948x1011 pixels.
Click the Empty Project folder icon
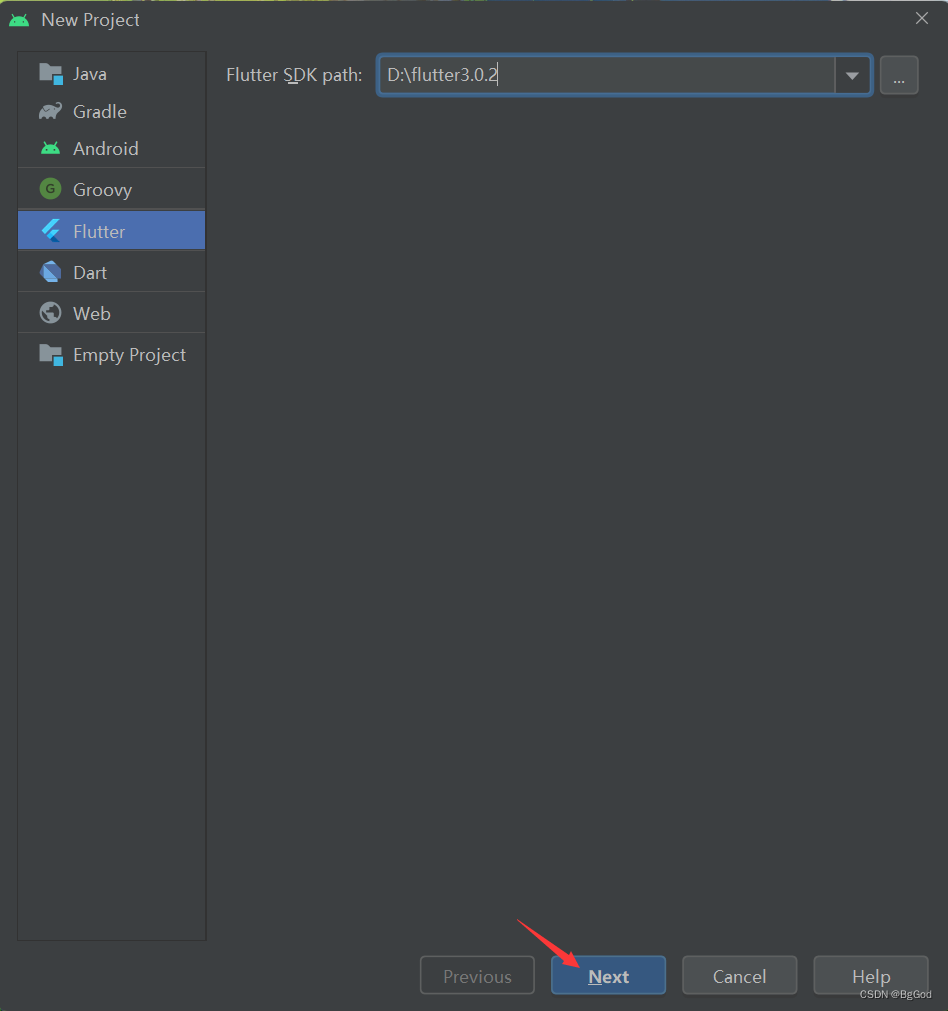[51, 355]
